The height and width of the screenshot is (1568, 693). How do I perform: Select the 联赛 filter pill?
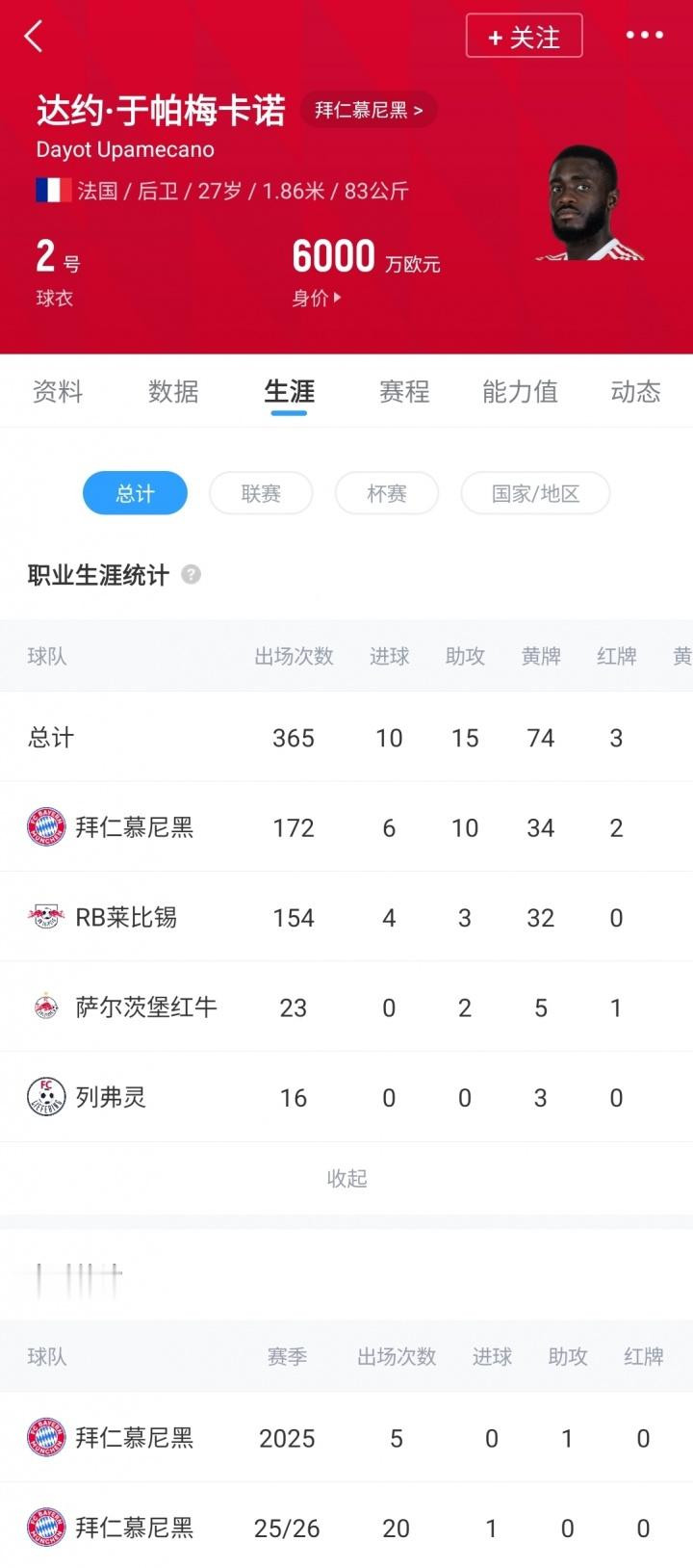point(261,493)
